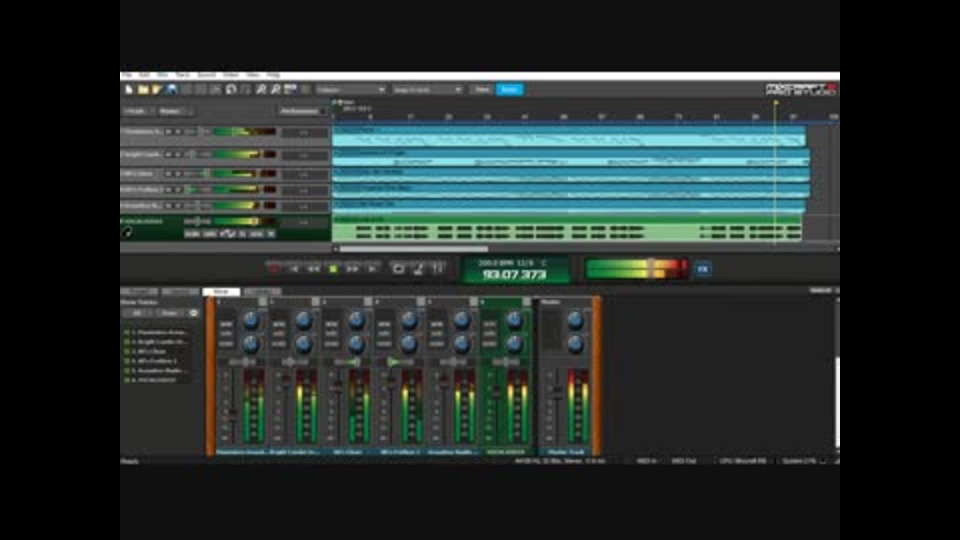This screenshot has height=540, width=960.
Task: Click the red Record button in transport
Action: click(274, 269)
